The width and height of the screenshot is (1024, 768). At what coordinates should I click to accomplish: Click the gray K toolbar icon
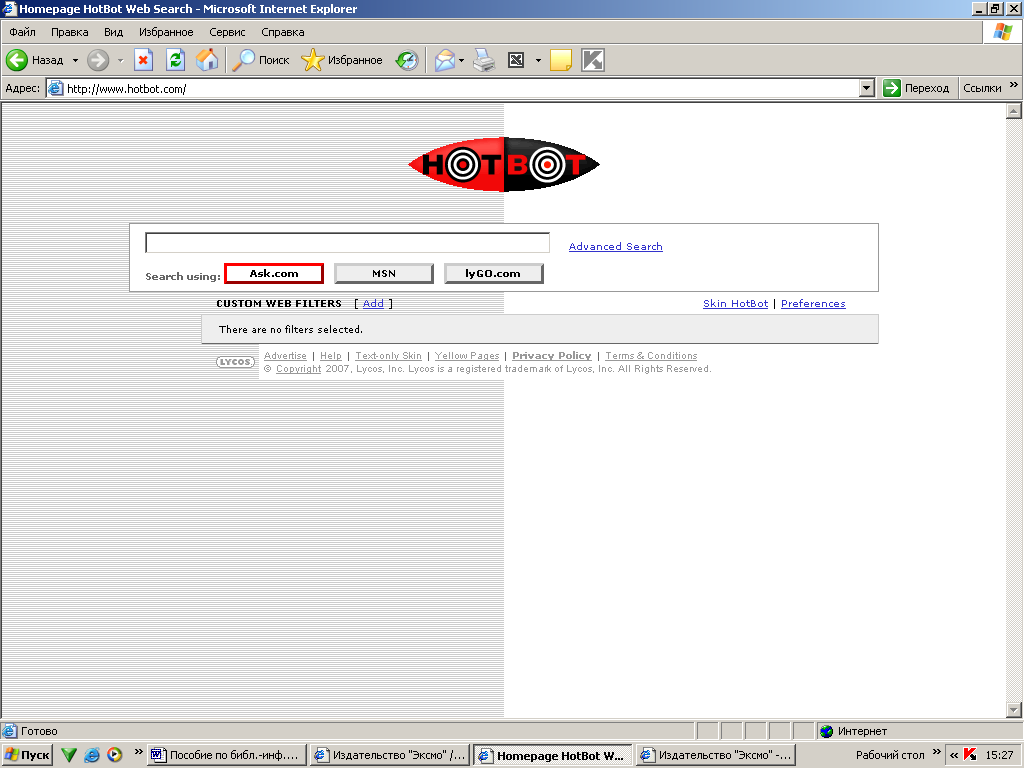(x=593, y=60)
